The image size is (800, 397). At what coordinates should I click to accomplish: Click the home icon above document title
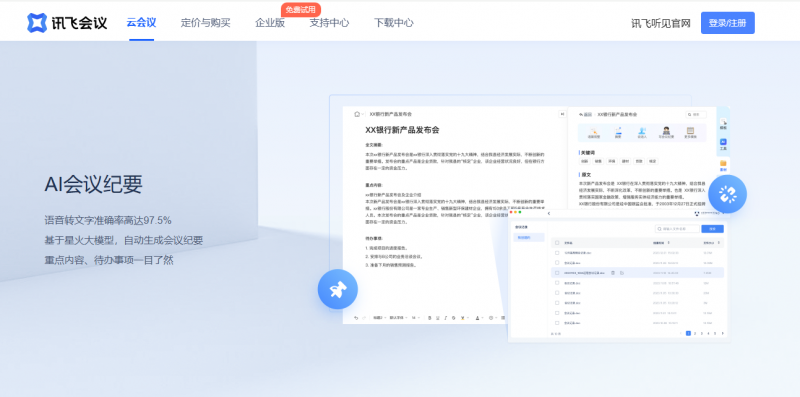(x=357, y=114)
